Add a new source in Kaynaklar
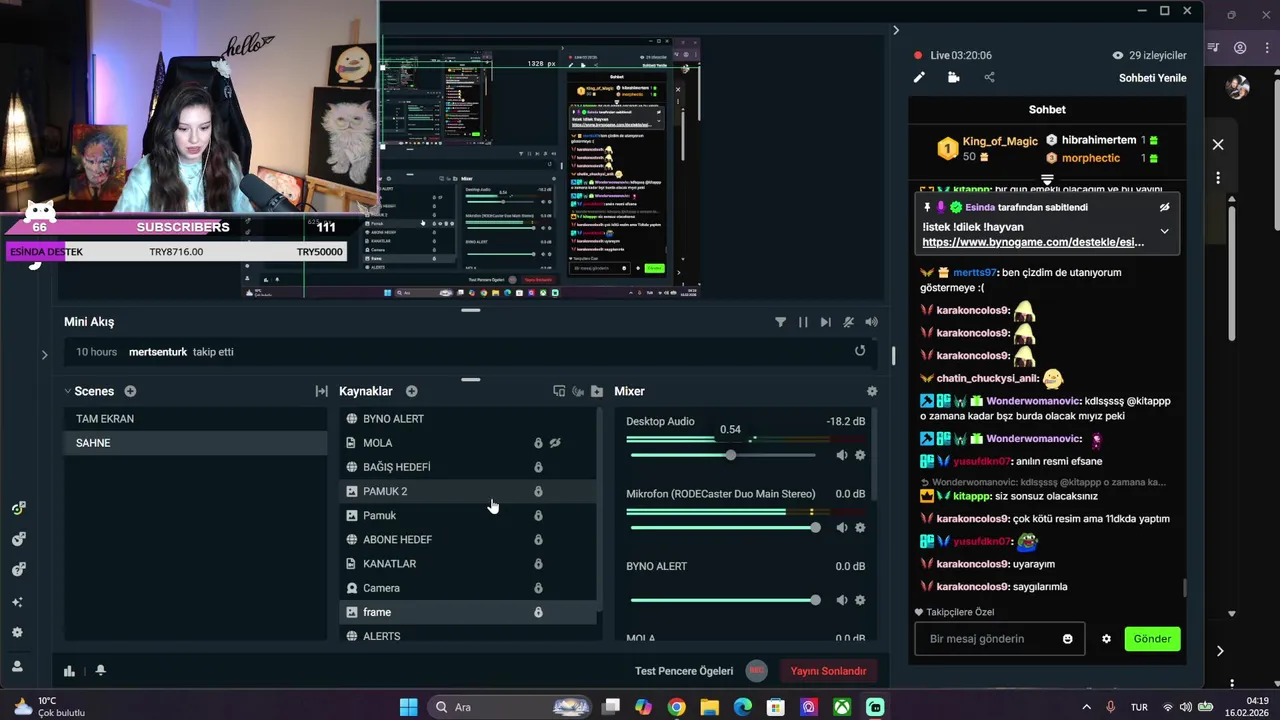The width and height of the screenshot is (1280, 720). pos(412,391)
